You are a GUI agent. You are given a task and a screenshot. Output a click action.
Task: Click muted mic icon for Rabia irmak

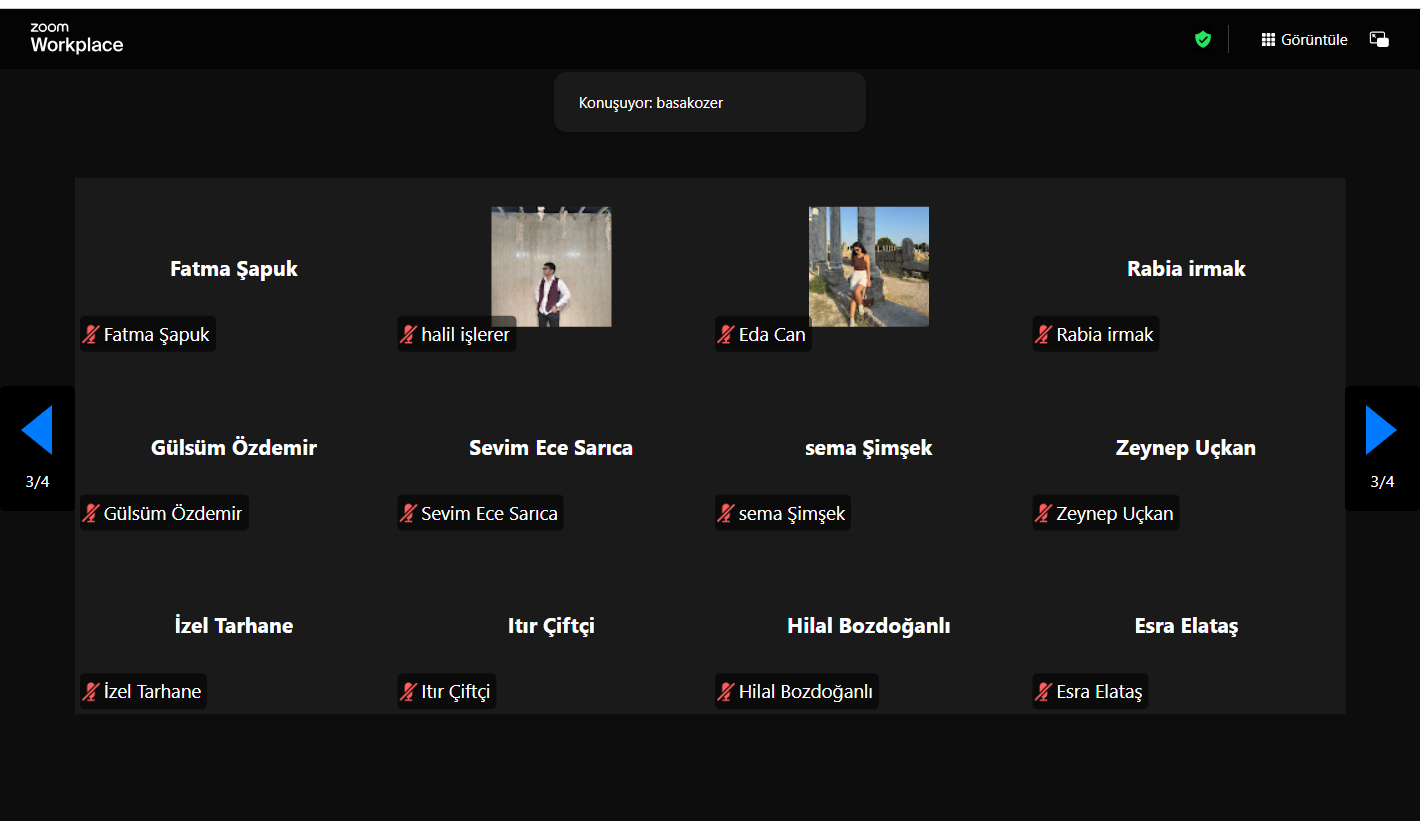[x=1043, y=335]
